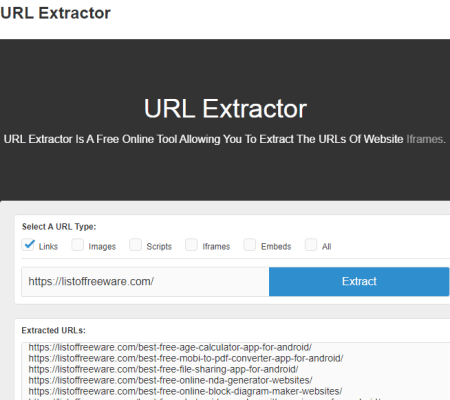This screenshot has width=450, height=400.
Task: Tick the Scripts checkbox
Action: pos(136,245)
